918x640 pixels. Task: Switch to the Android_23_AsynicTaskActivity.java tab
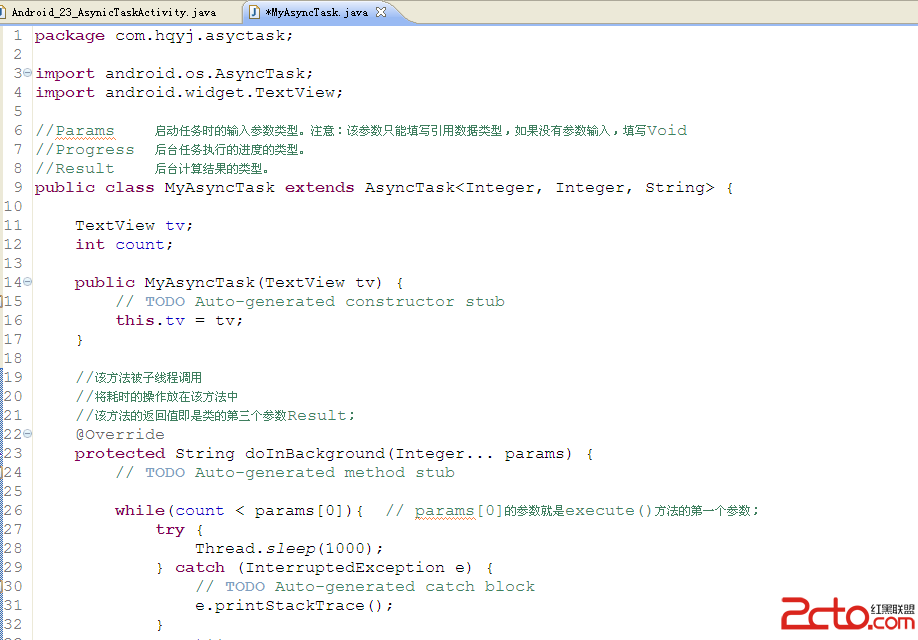[114, 12]
